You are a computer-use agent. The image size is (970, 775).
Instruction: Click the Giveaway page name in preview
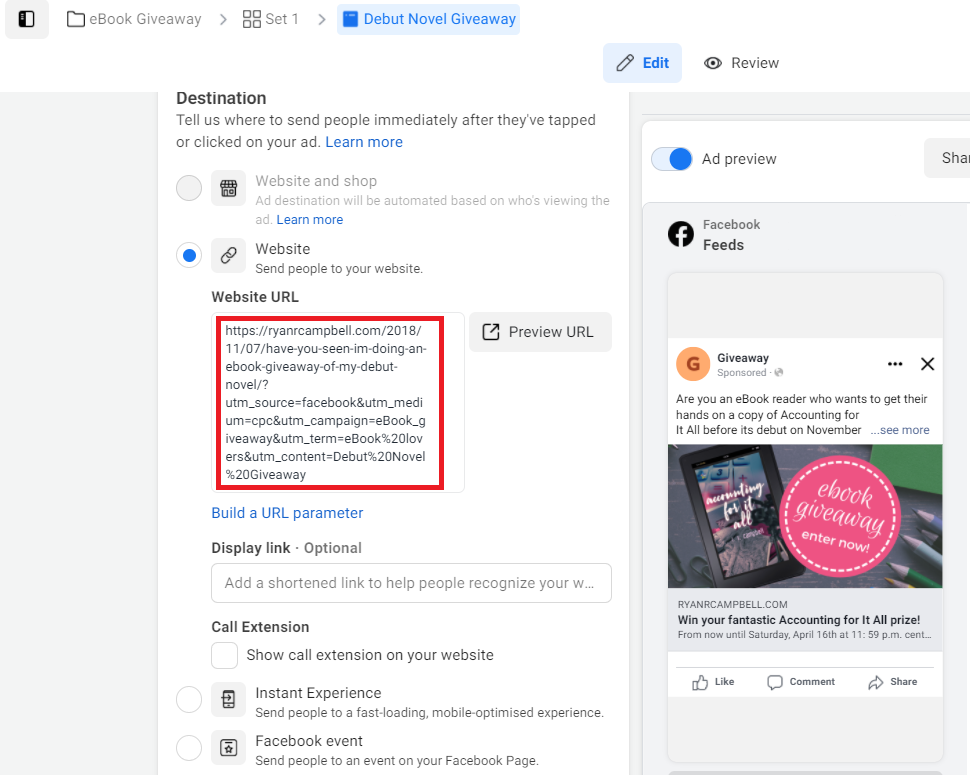tap(743, 358)
